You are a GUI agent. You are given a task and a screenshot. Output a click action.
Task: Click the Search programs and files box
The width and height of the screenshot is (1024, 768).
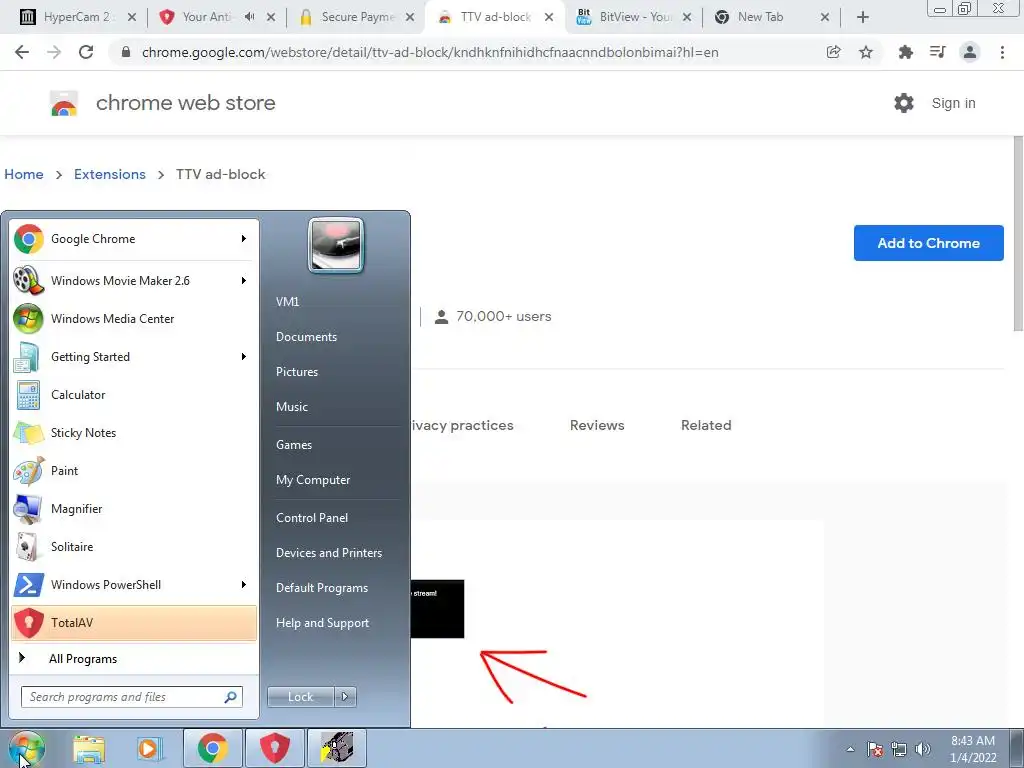pyautogui.click(x=131, y=697)
